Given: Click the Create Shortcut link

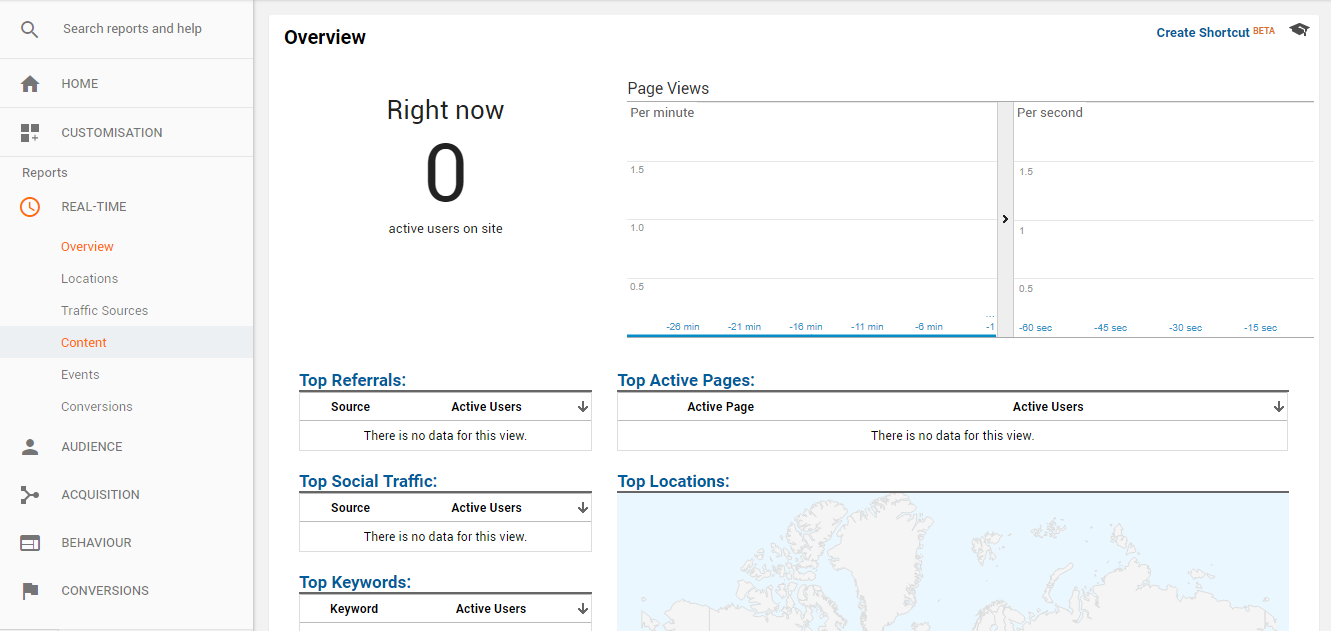Looking at the screenshot, I should [1203, 33].
